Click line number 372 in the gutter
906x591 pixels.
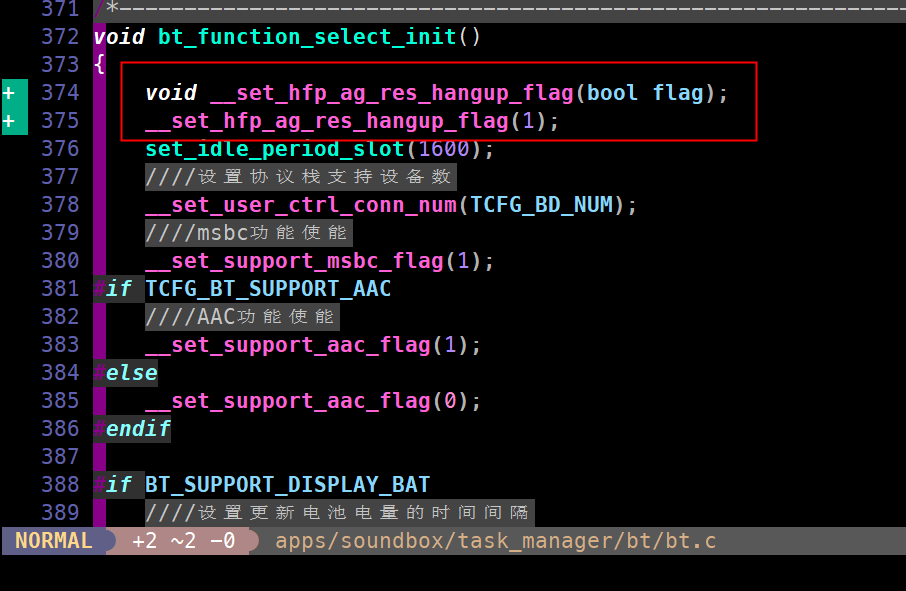(x=60, y=37)
